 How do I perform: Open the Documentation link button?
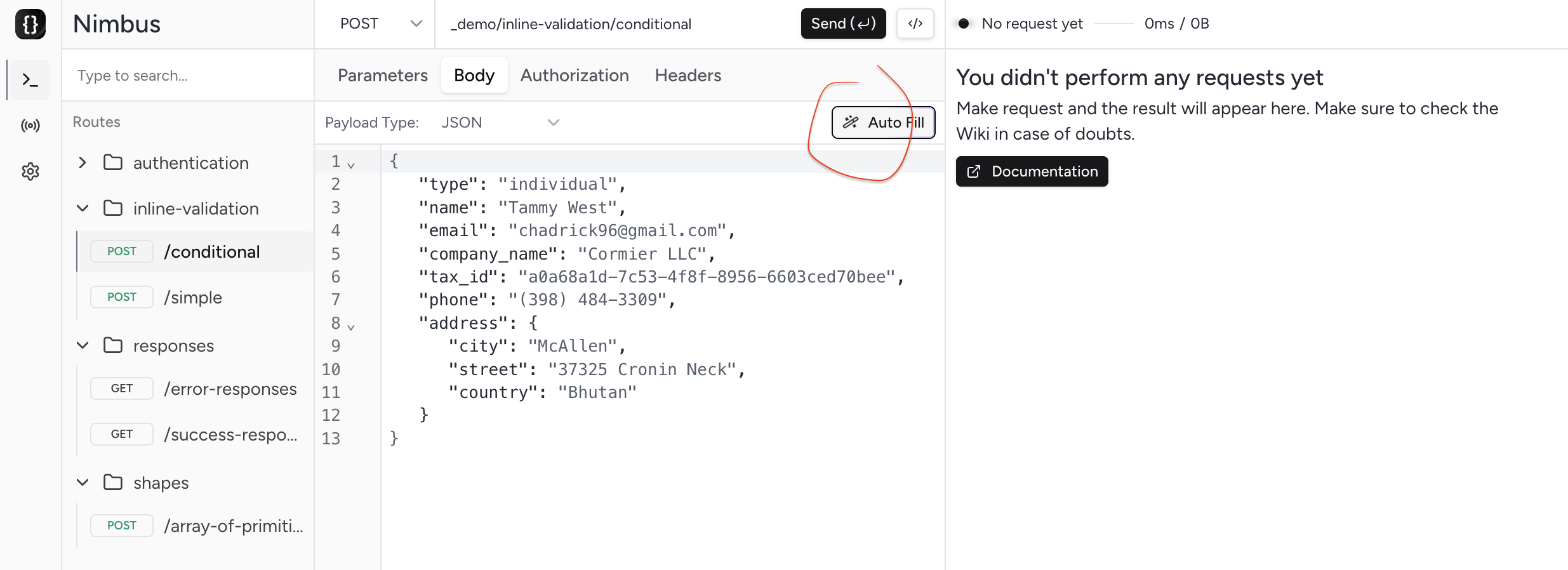1032,171
